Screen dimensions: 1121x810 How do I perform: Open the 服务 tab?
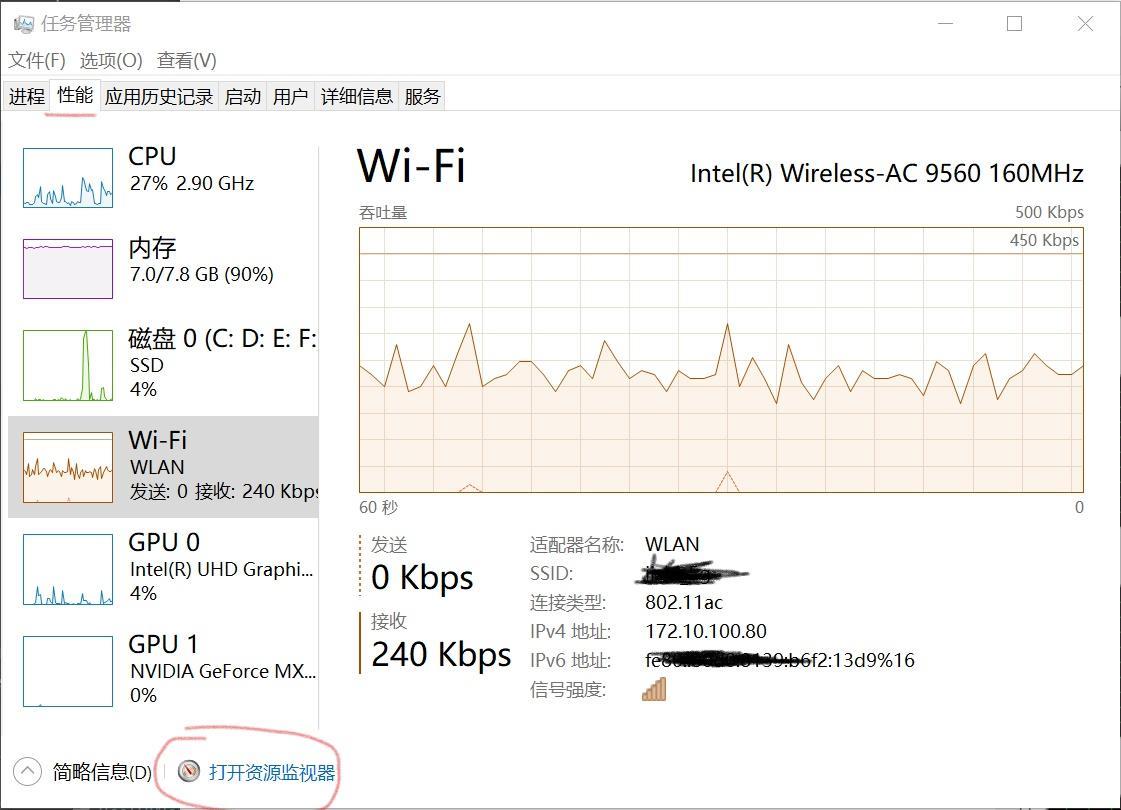pyautogui.click(x=422, y=96)
